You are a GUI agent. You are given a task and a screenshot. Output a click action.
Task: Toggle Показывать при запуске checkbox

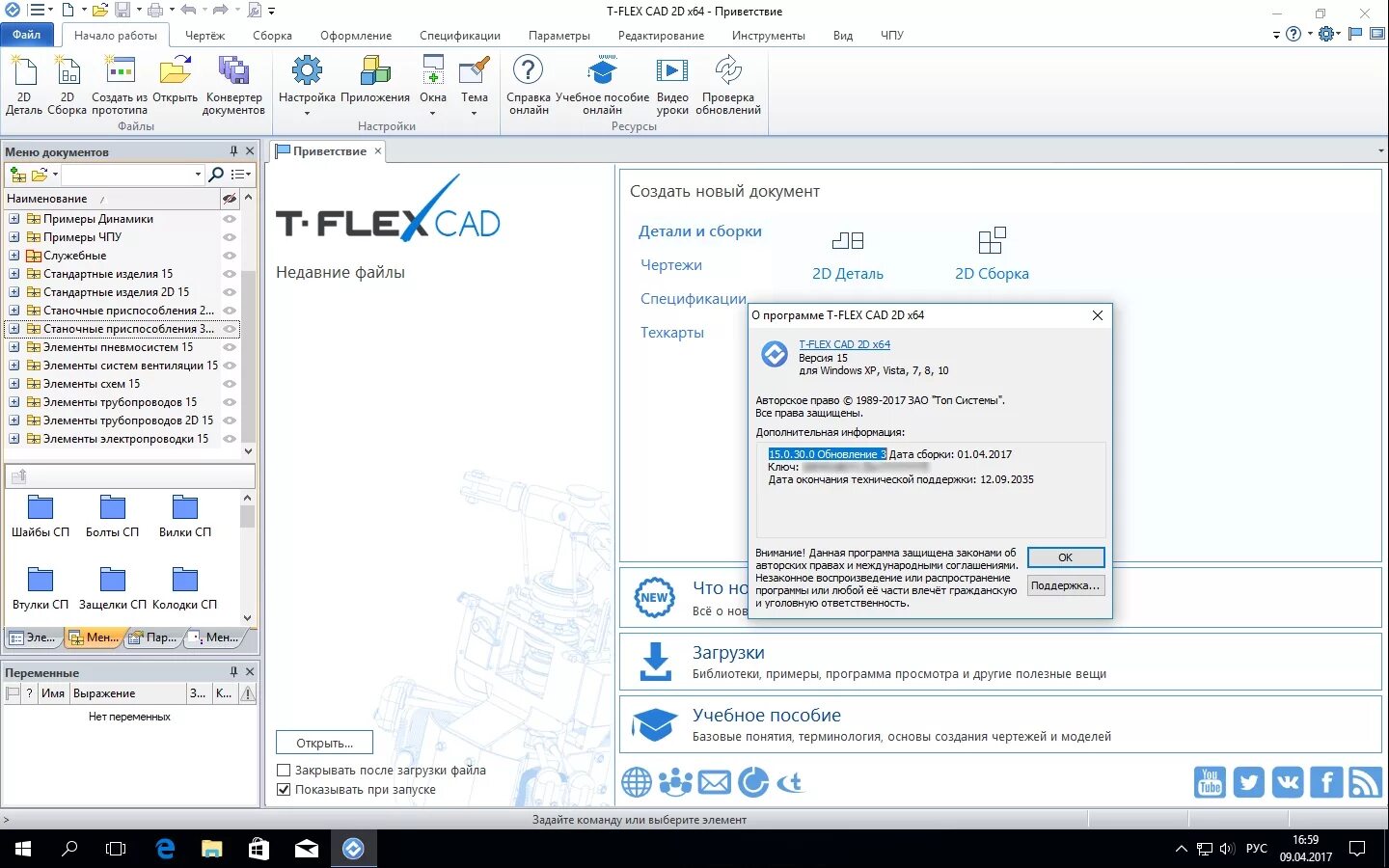click(x=284, y=789)
